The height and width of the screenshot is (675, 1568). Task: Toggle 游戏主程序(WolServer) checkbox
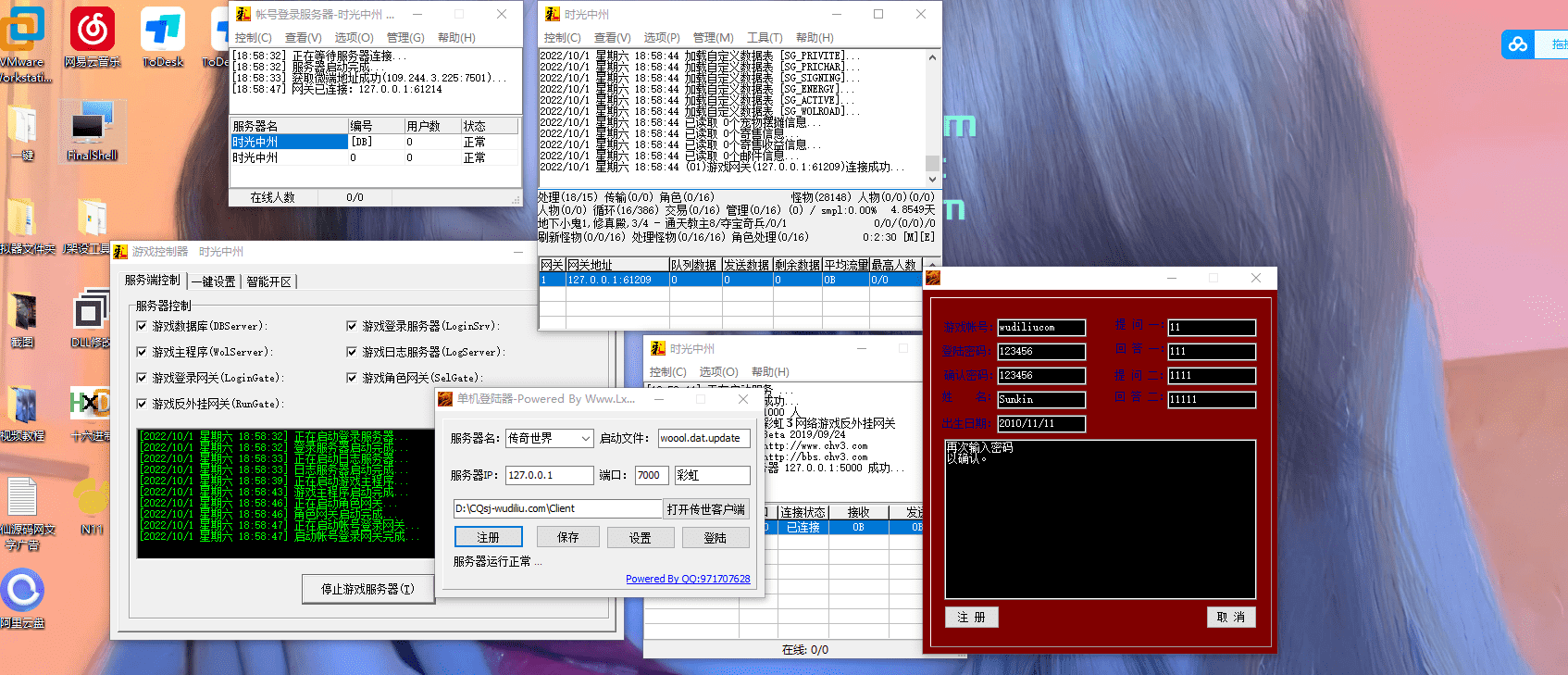(142, 352)
